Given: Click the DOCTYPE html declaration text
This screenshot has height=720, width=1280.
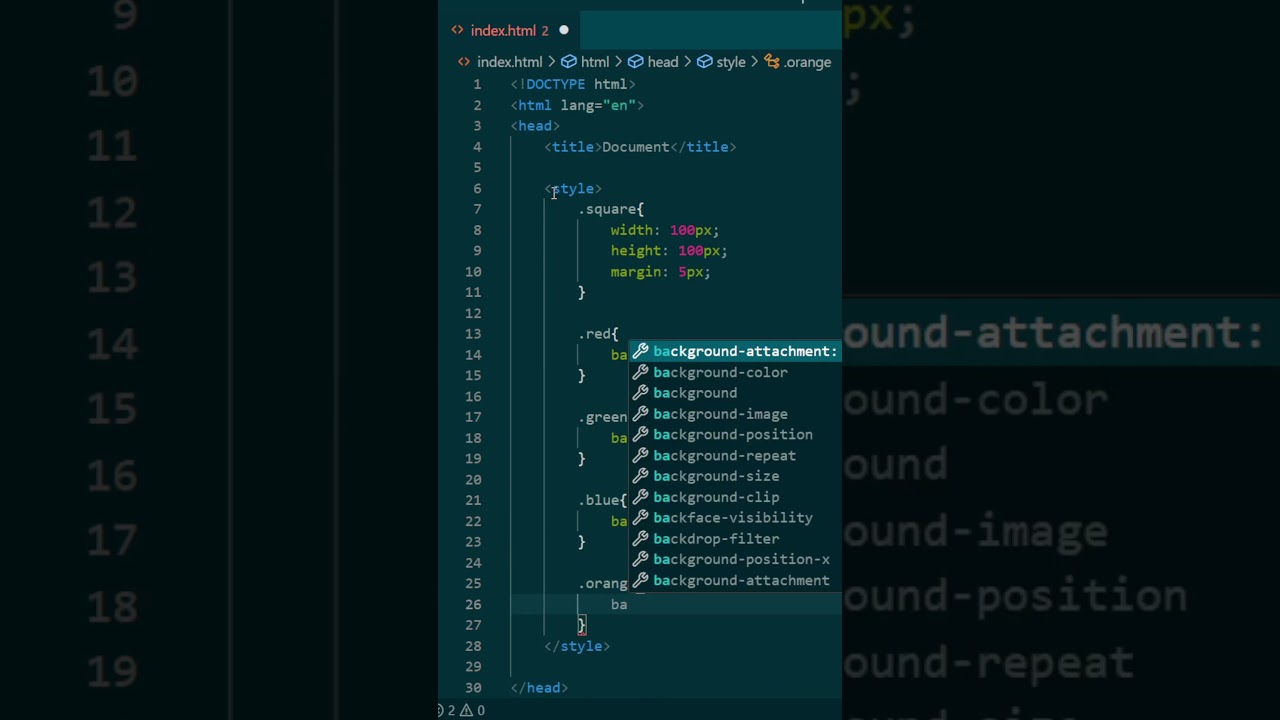Looking at the screenshot, I should [x=573, y=84].
